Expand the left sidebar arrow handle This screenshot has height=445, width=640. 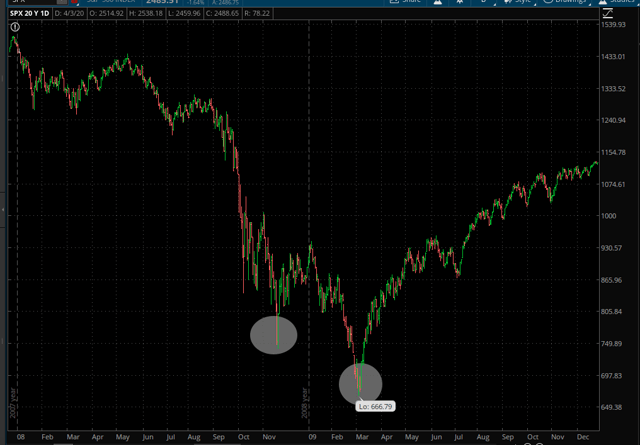click(3, 209)
